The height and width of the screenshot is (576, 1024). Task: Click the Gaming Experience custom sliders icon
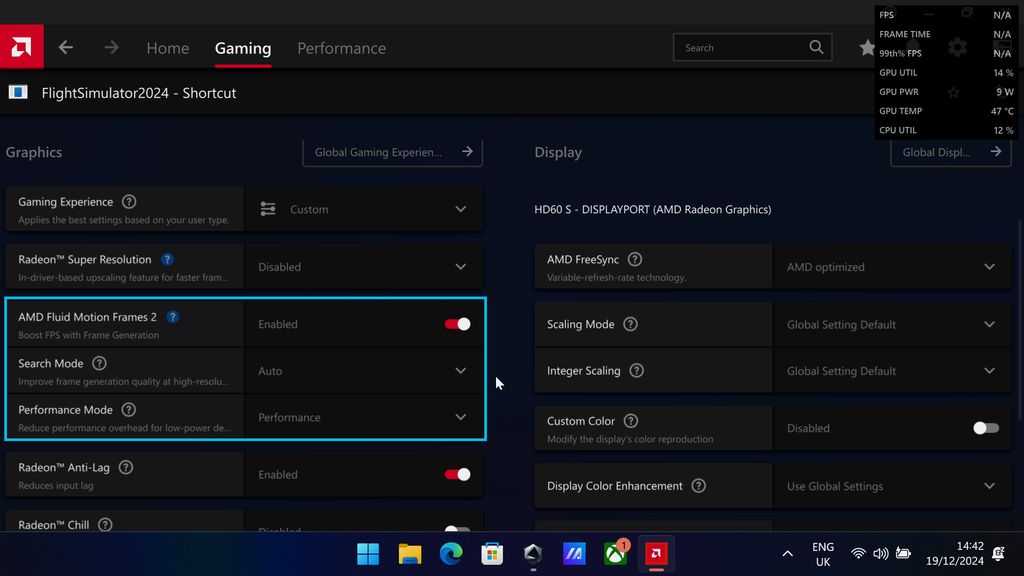267,209
